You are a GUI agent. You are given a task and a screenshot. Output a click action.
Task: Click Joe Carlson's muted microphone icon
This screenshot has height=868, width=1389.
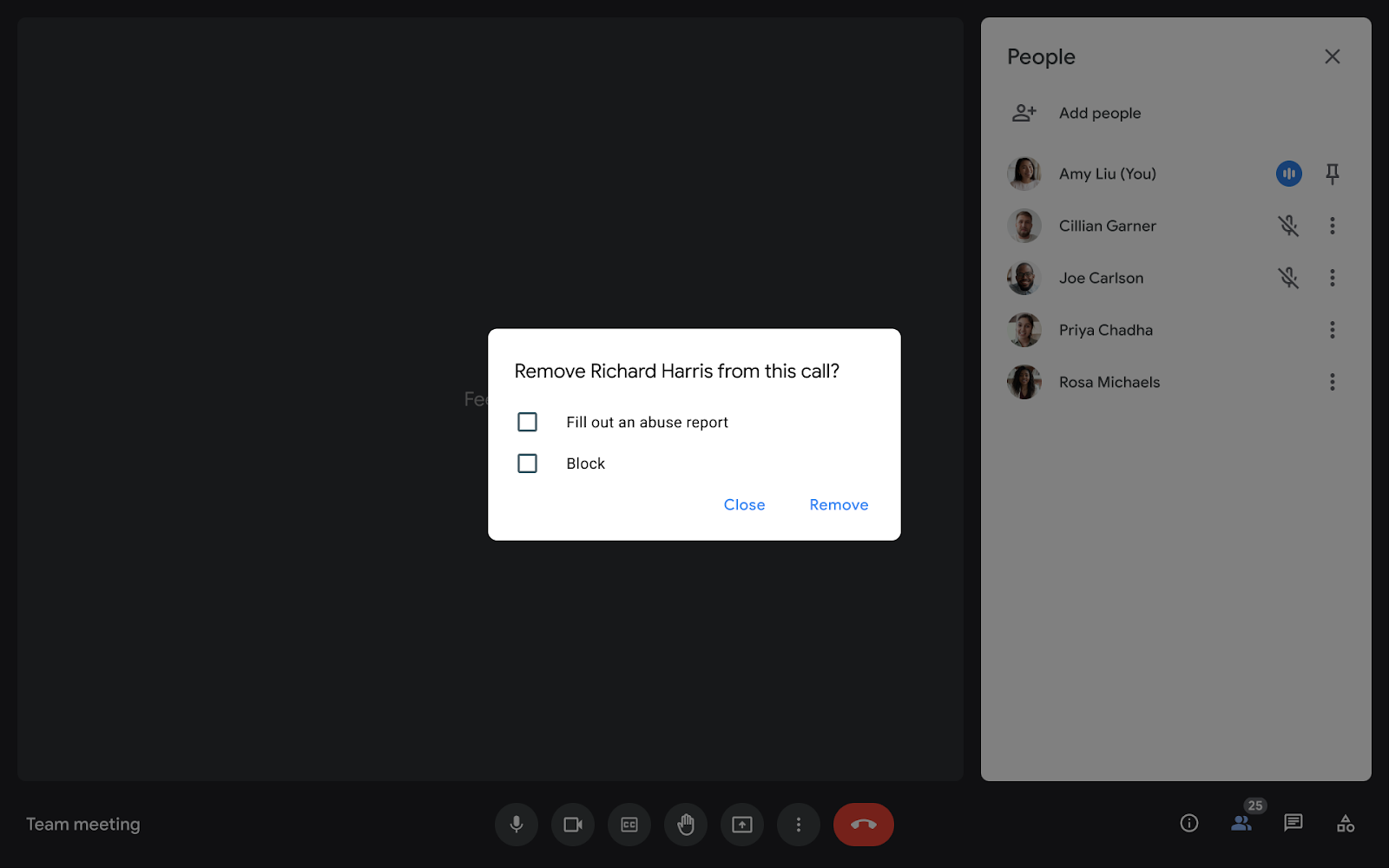click(1288, 278)
